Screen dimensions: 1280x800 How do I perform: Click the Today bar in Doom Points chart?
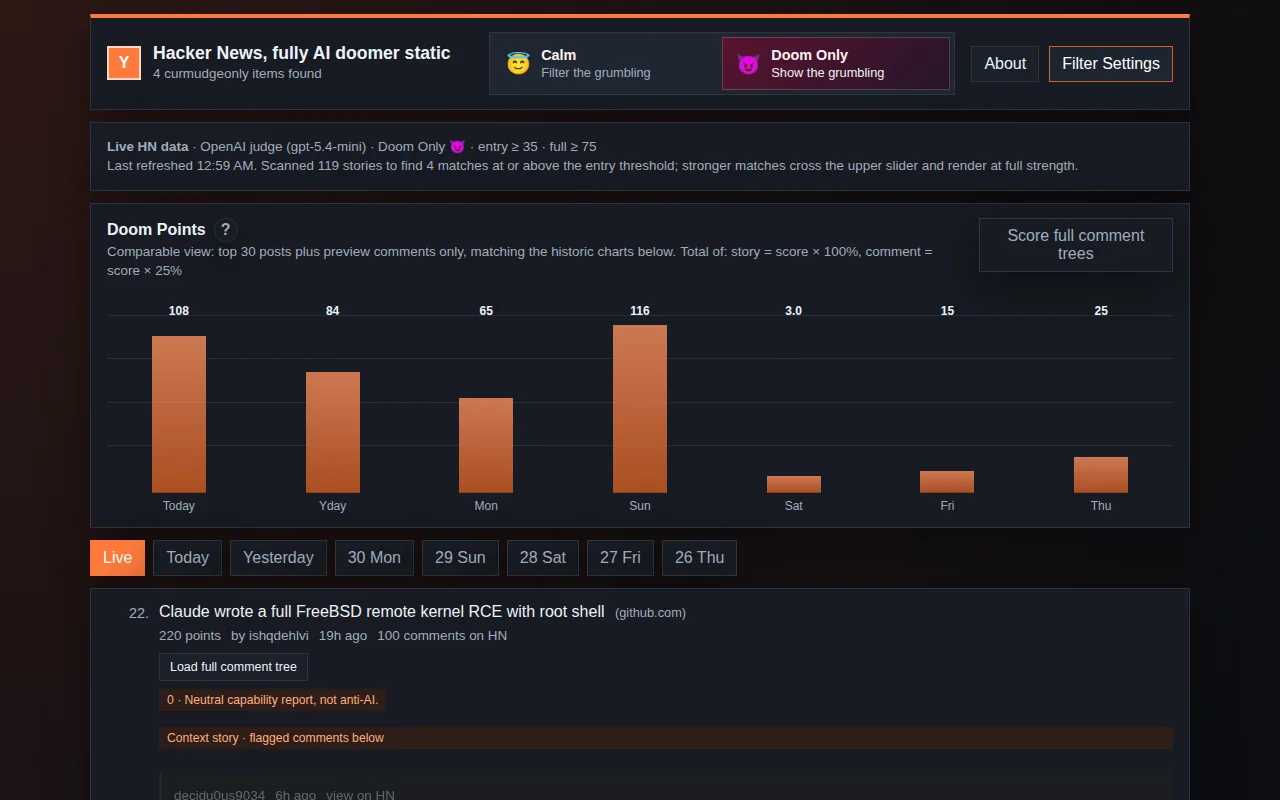(x=179, y=414)
